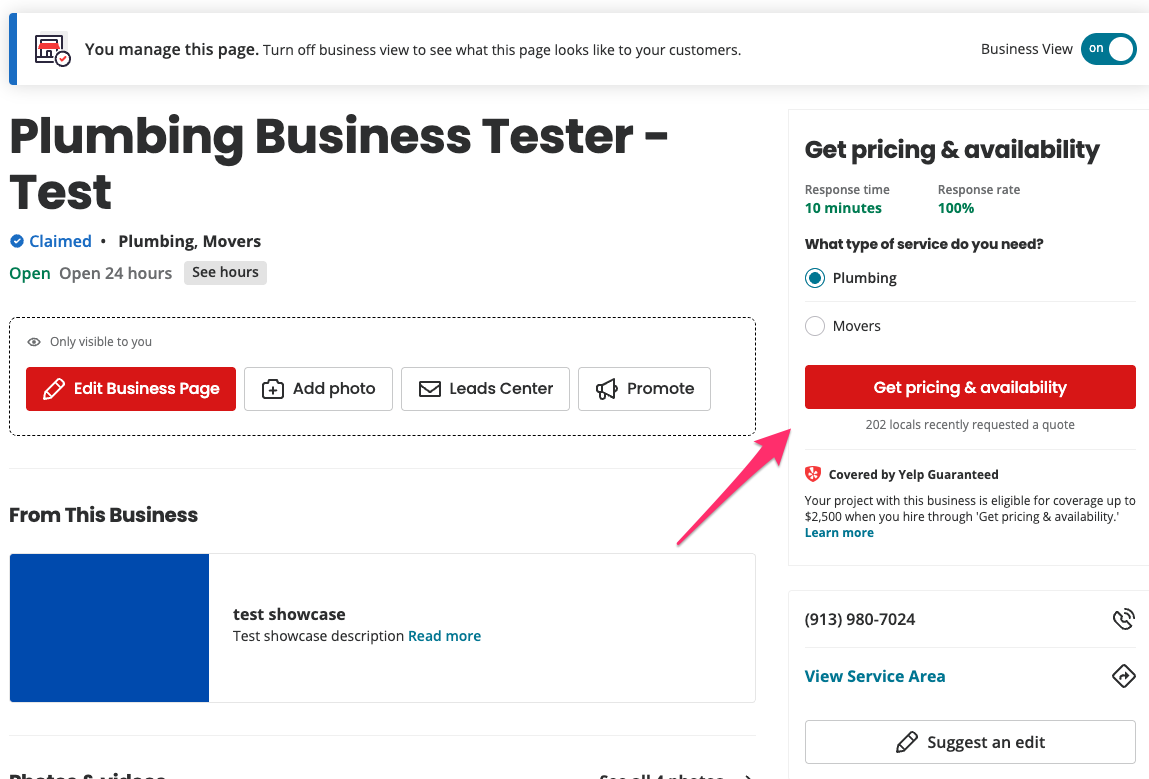This screenshot has height=779, width=1149.
Task: Click See hours button
Action: tap(225, 273)
